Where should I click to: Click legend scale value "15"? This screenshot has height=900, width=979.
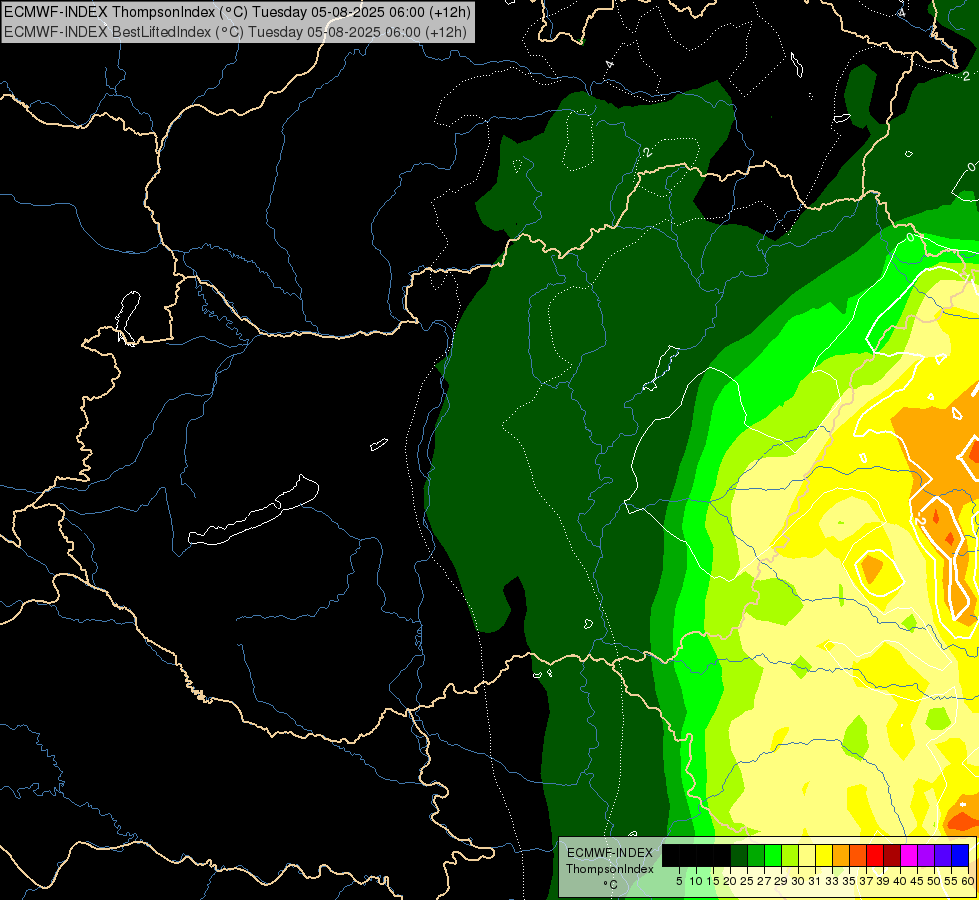point(713,881)
